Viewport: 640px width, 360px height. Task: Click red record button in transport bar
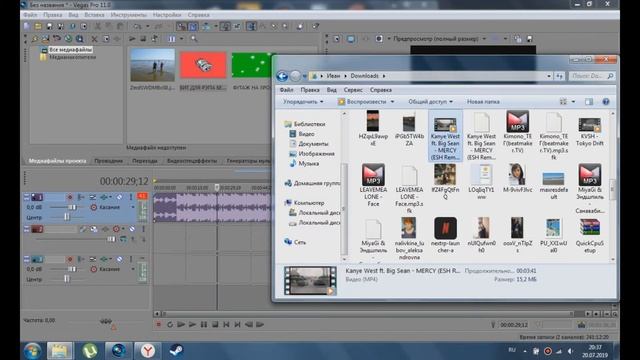click(158, 325)
